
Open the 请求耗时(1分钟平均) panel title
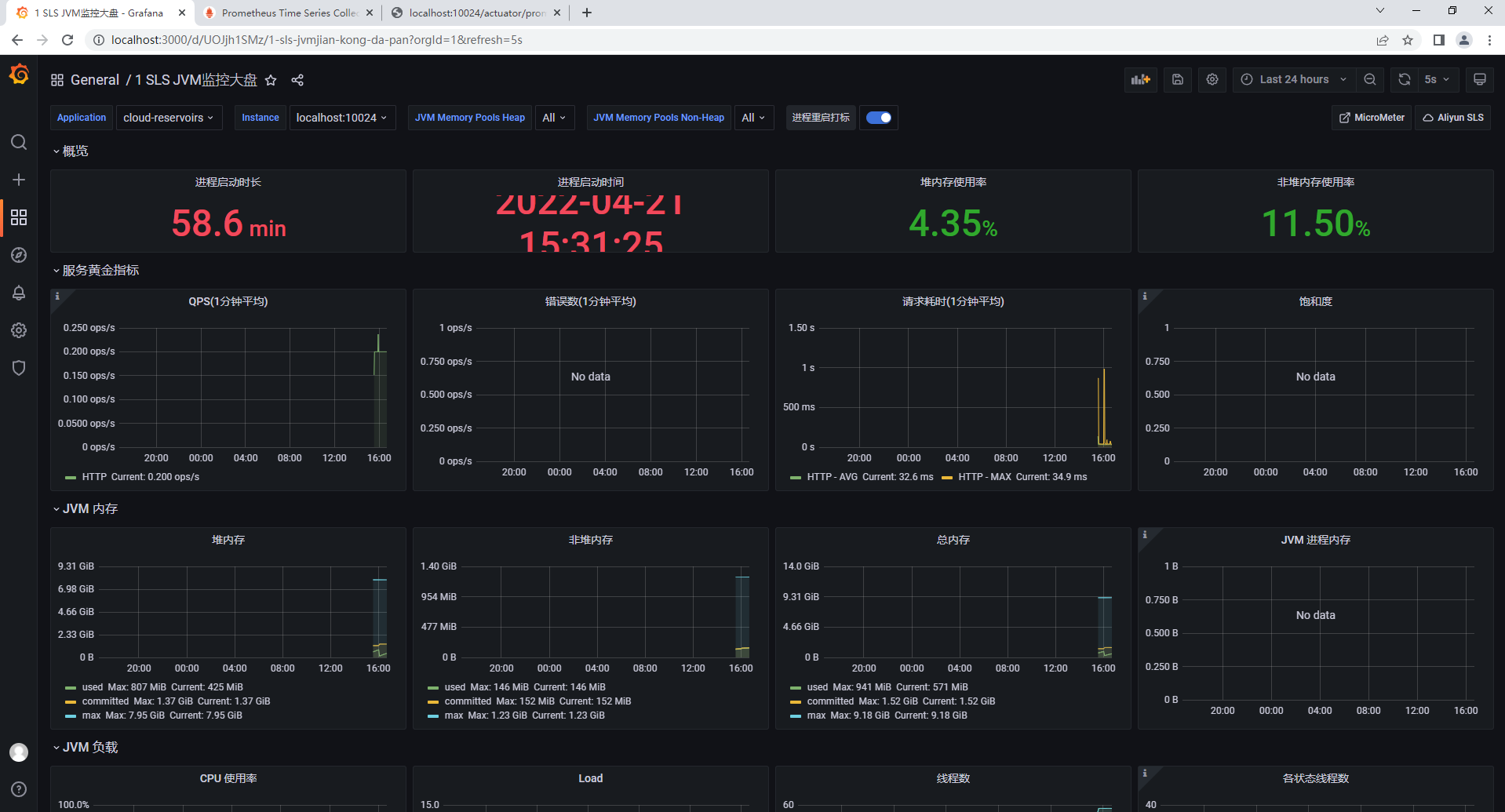[x=953, y=301]
